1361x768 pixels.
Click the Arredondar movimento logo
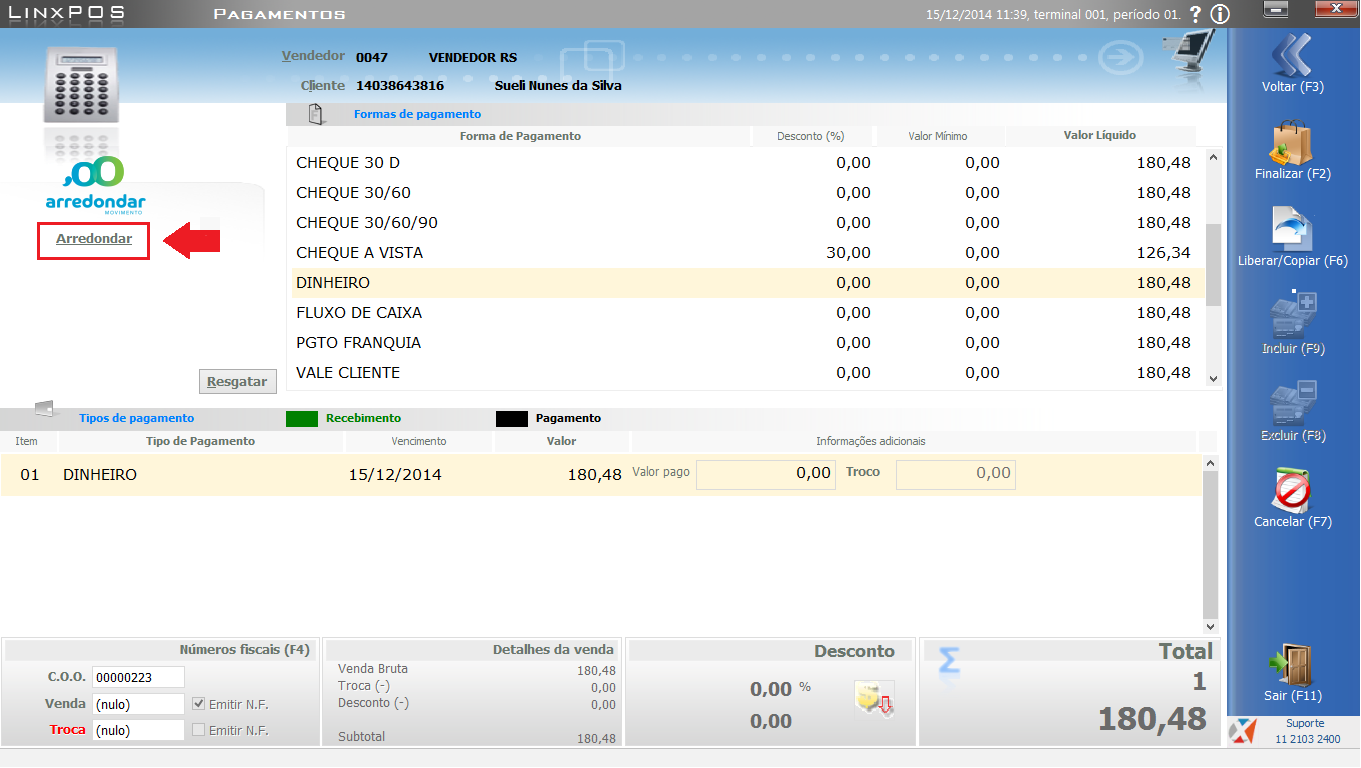coord(95,187)
